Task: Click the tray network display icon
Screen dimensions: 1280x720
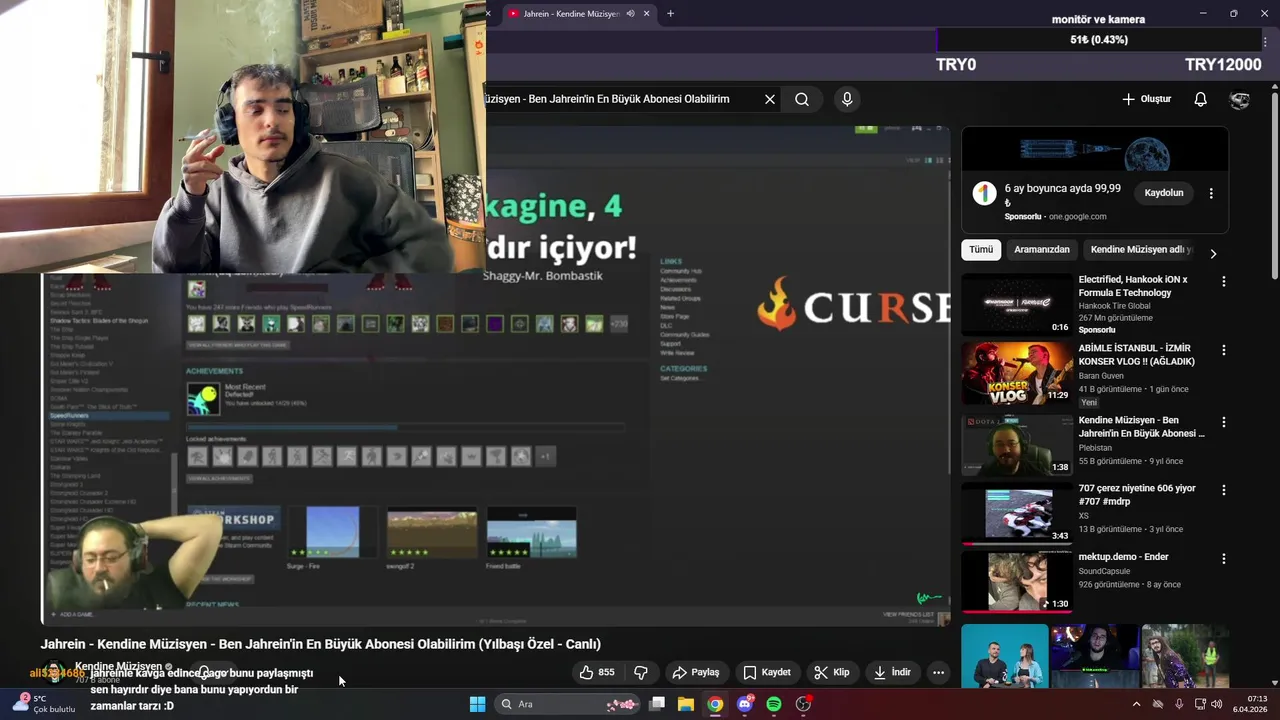Action: (x=1200, y=704)
